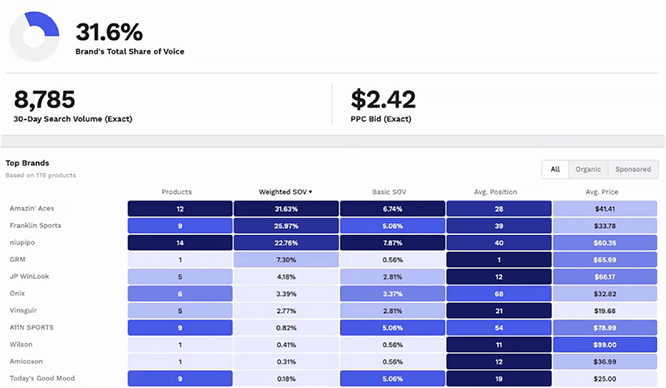Viewport: 666px width, 388px height.
Task: Select the Vinsguir brand label
Action: click(23, 310)
